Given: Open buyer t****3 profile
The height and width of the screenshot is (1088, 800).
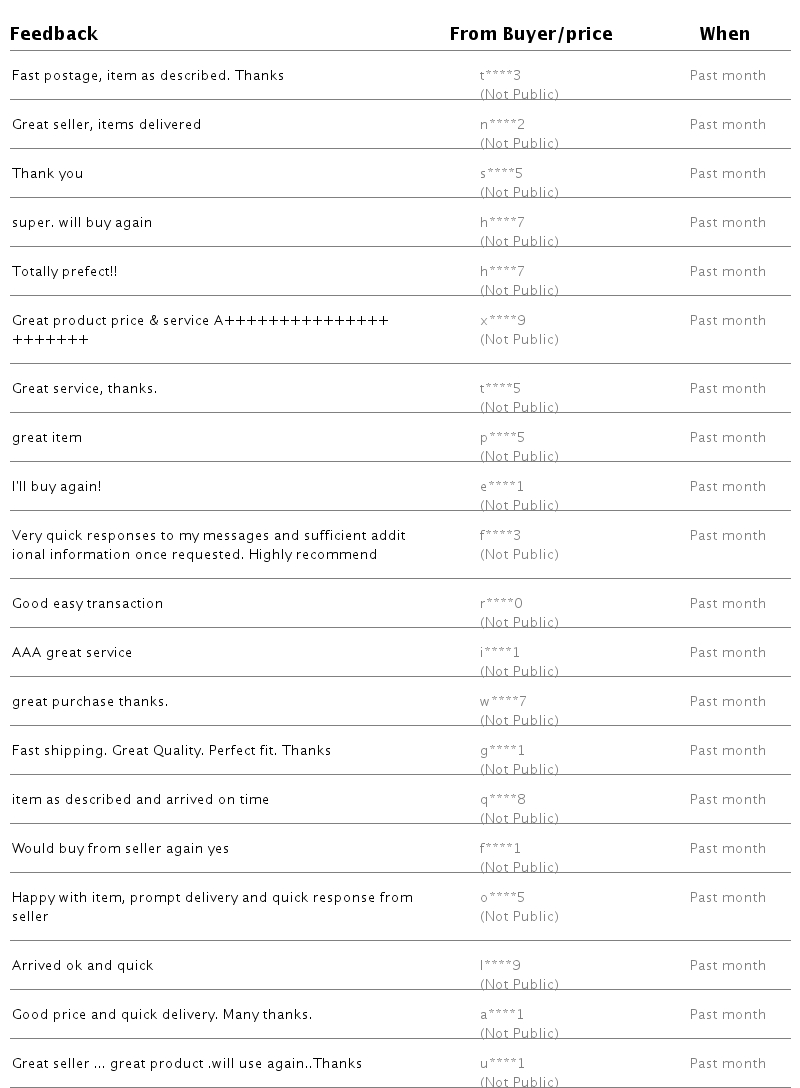Looking at the screenshot, I should (x=501, y=76).
